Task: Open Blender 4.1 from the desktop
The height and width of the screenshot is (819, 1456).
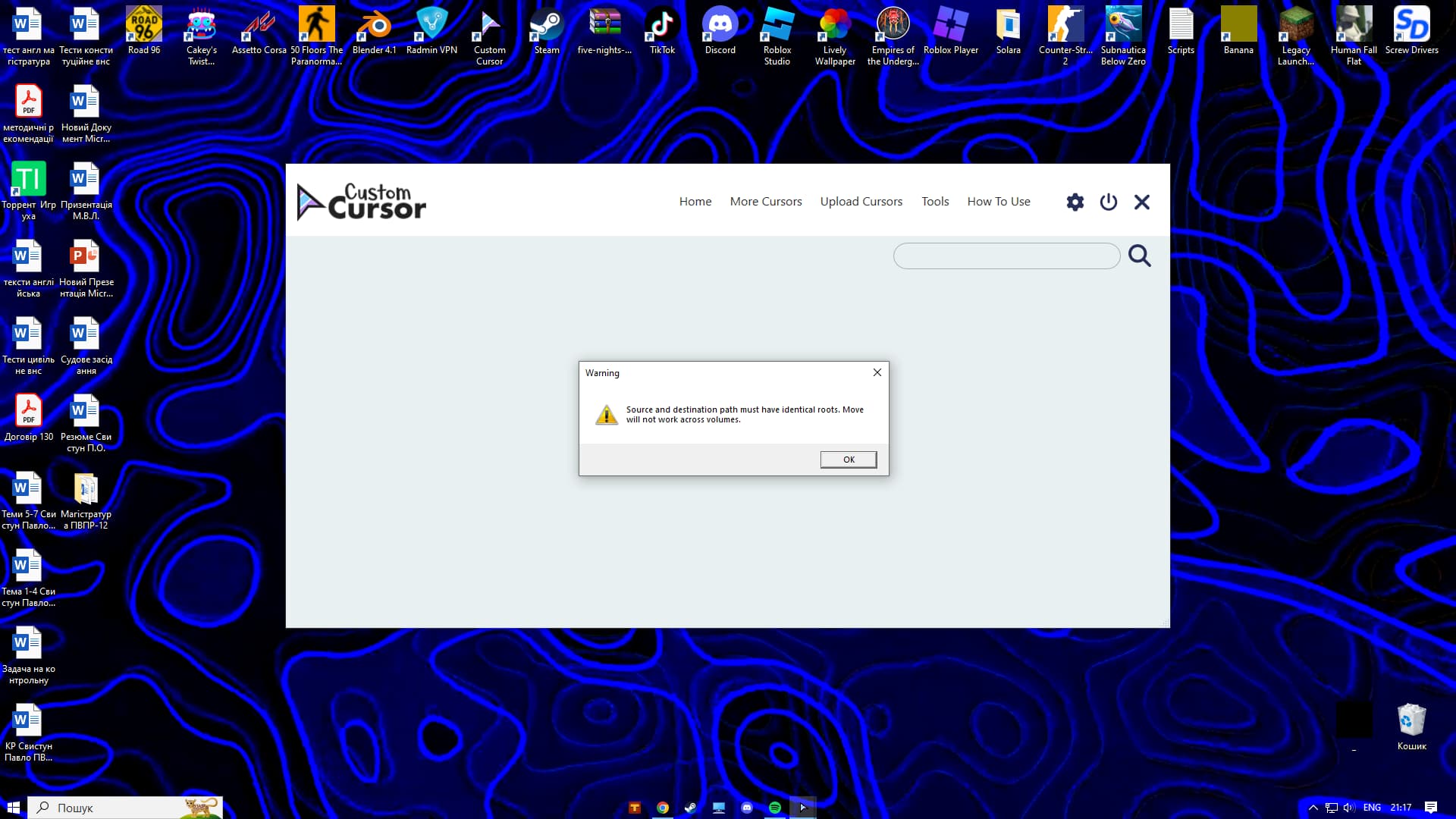Action: pyautogui.click(x=374, y=23)
